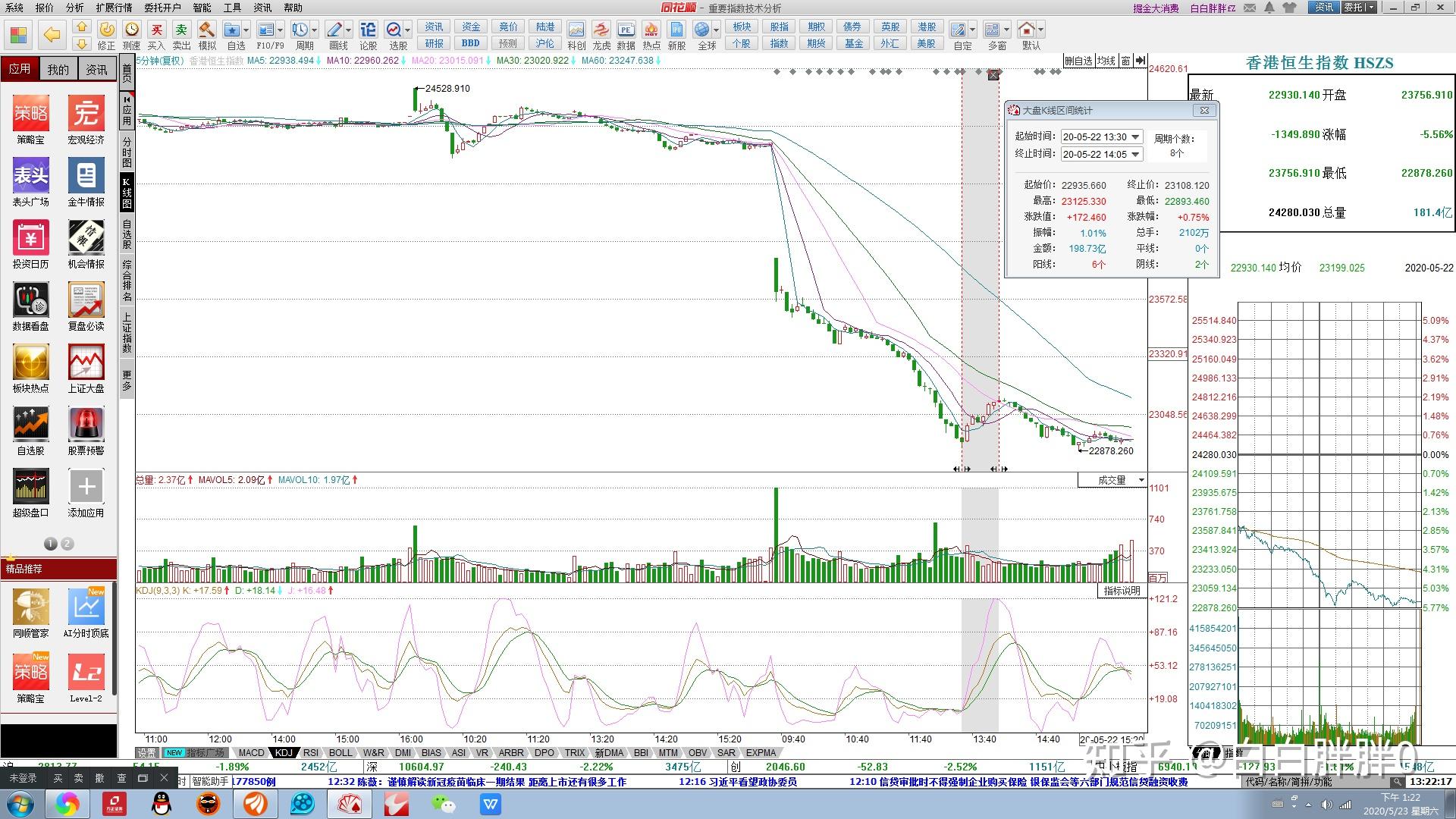Close the shaded interval selection marker
This screenshot has width=1456, height=819.
point(993,74)
